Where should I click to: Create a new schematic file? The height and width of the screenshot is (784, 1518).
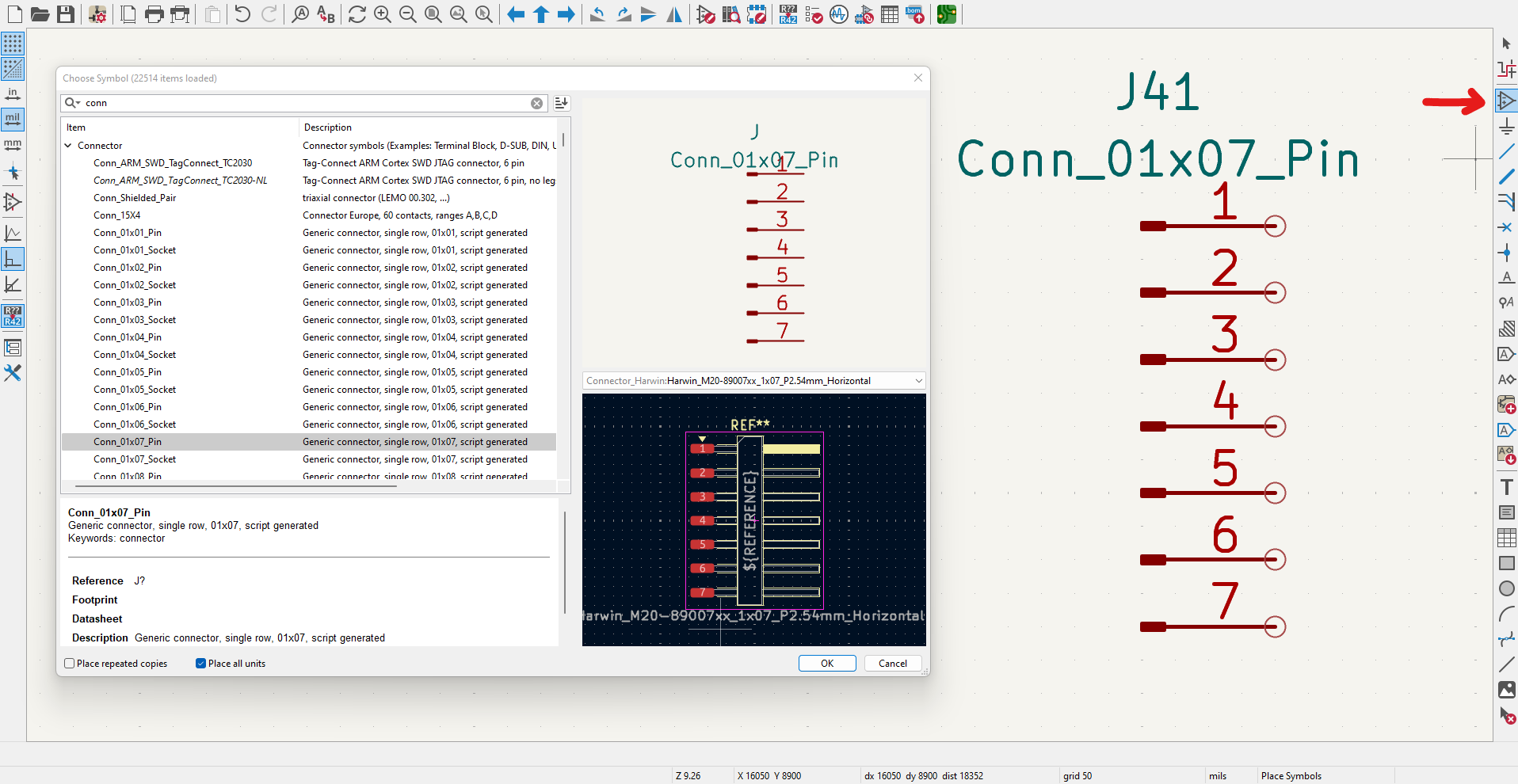pyautogui.click(x=14, y=14)
